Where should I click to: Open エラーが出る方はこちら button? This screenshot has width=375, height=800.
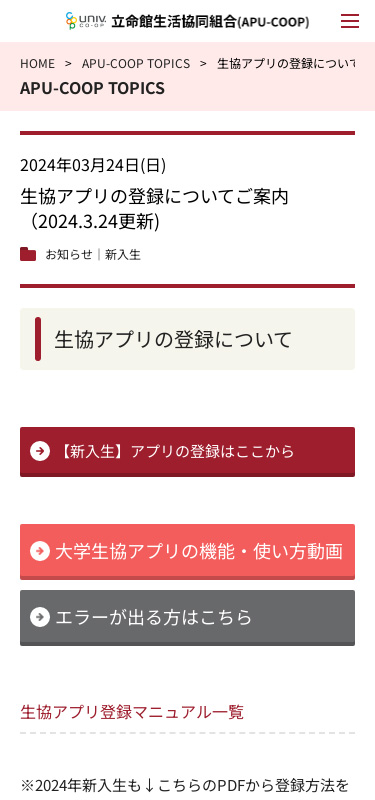point(187,618)
